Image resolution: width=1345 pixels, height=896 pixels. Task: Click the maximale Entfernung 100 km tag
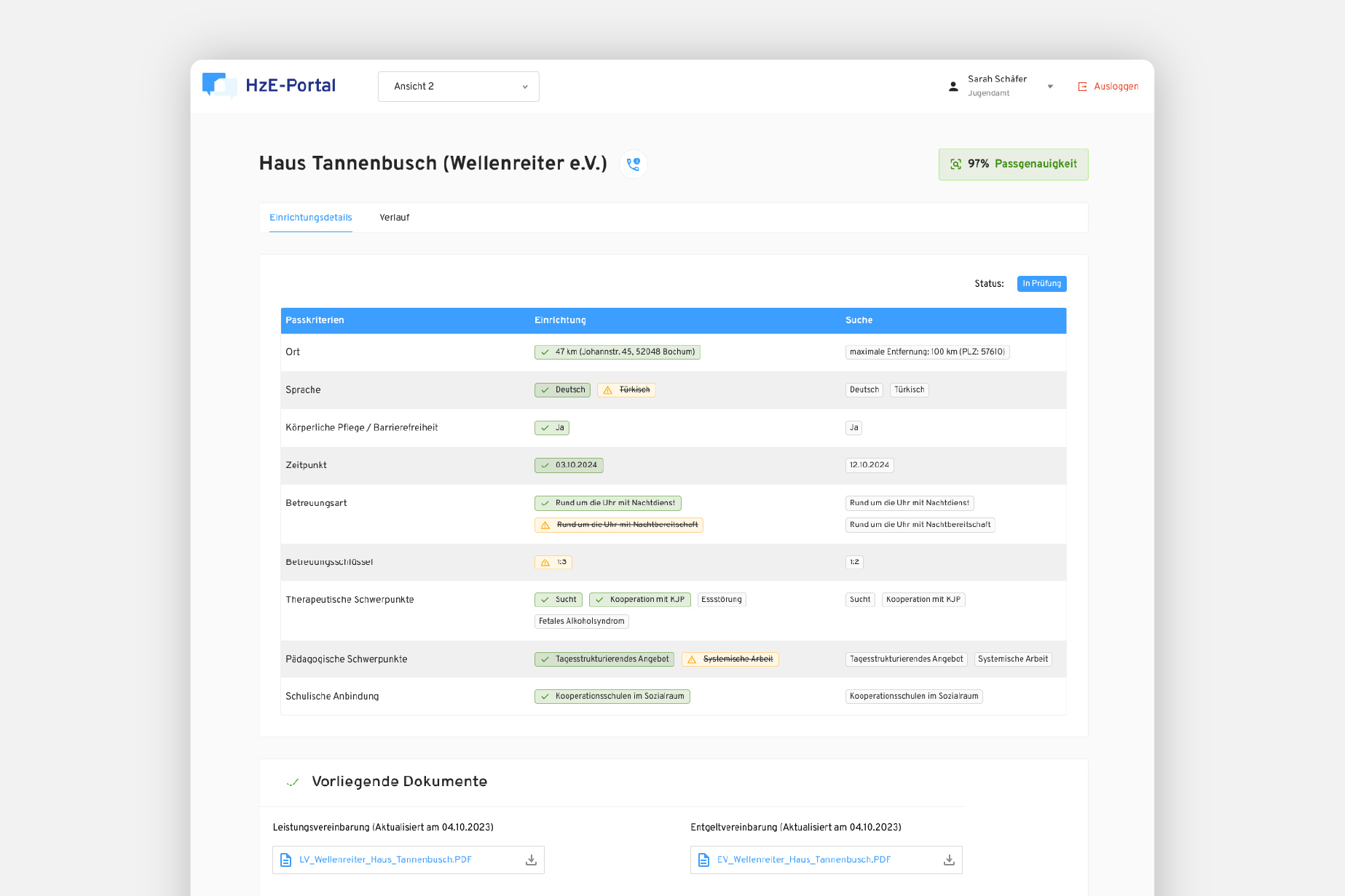(x=928, y=352)
